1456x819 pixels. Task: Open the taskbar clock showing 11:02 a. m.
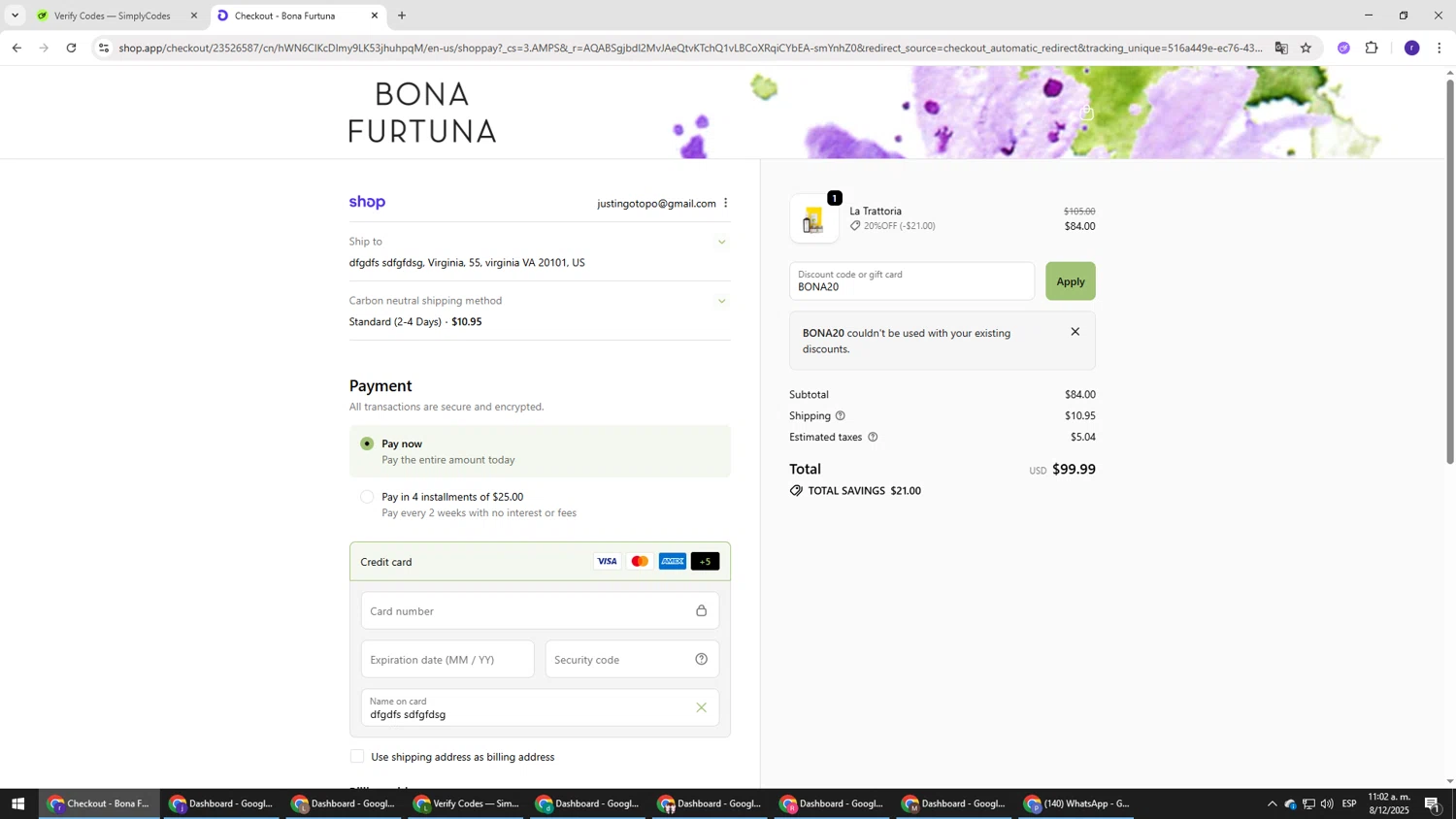pyautogui.click(x=1389, y=803)
